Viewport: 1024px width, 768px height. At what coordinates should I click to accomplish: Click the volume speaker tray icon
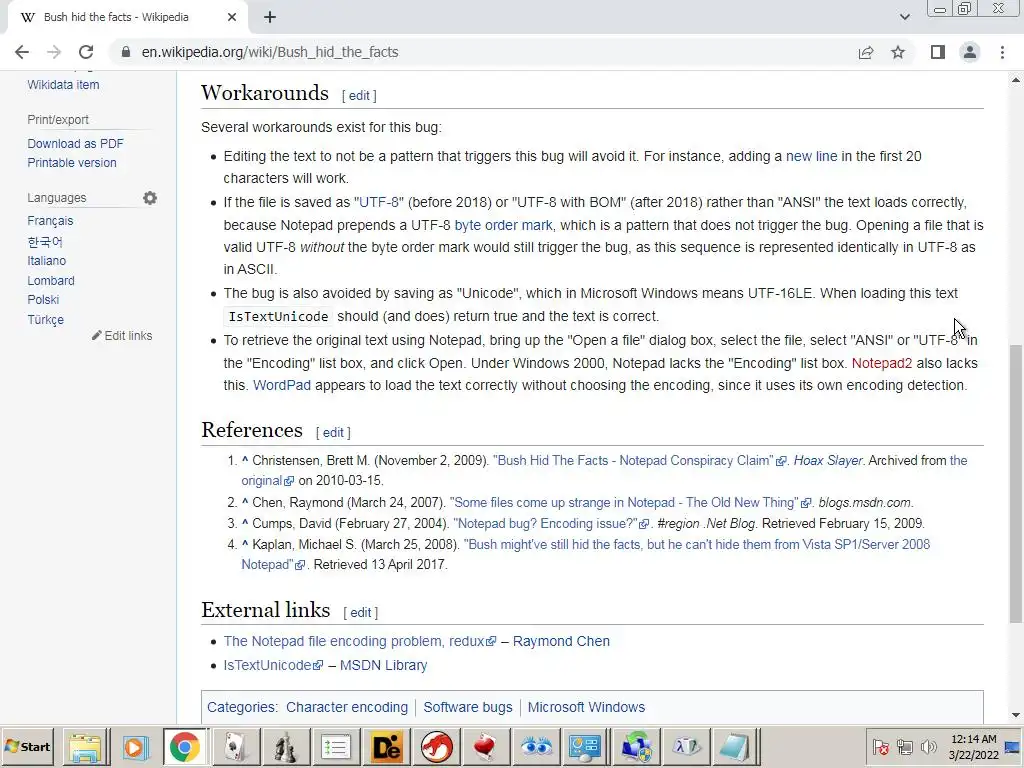point(928,746)
